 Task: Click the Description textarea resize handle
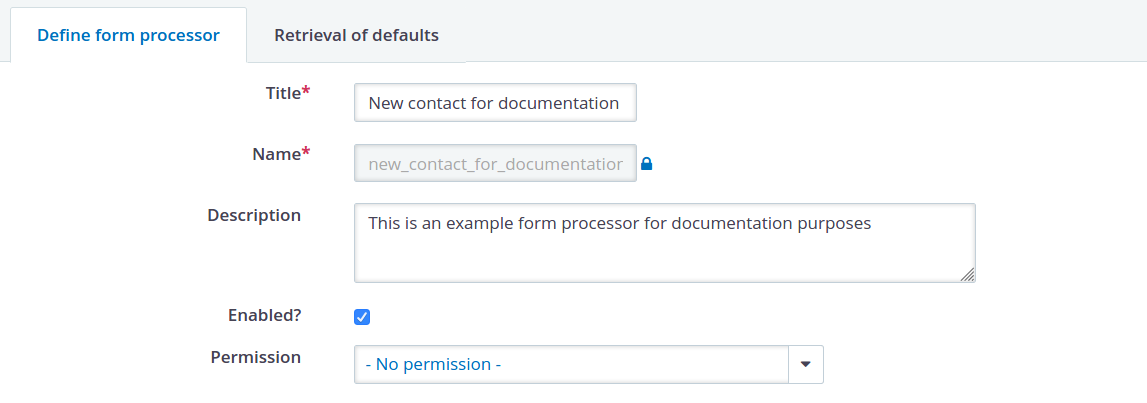(967, 274)
